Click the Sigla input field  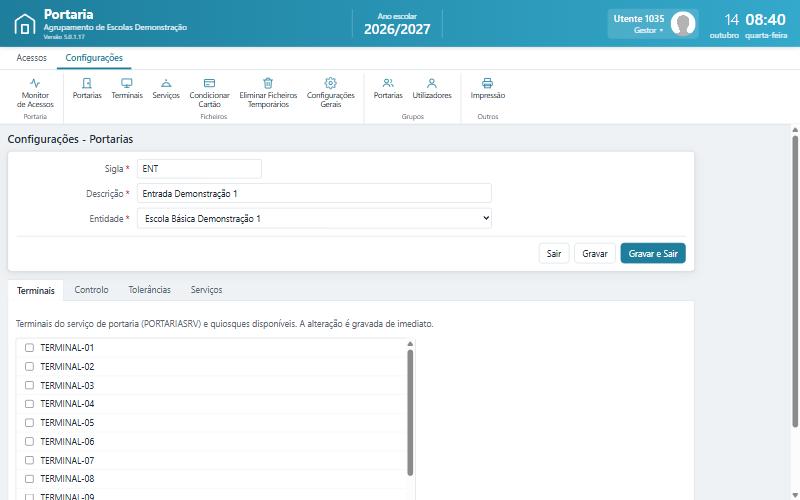click(199, 169)
